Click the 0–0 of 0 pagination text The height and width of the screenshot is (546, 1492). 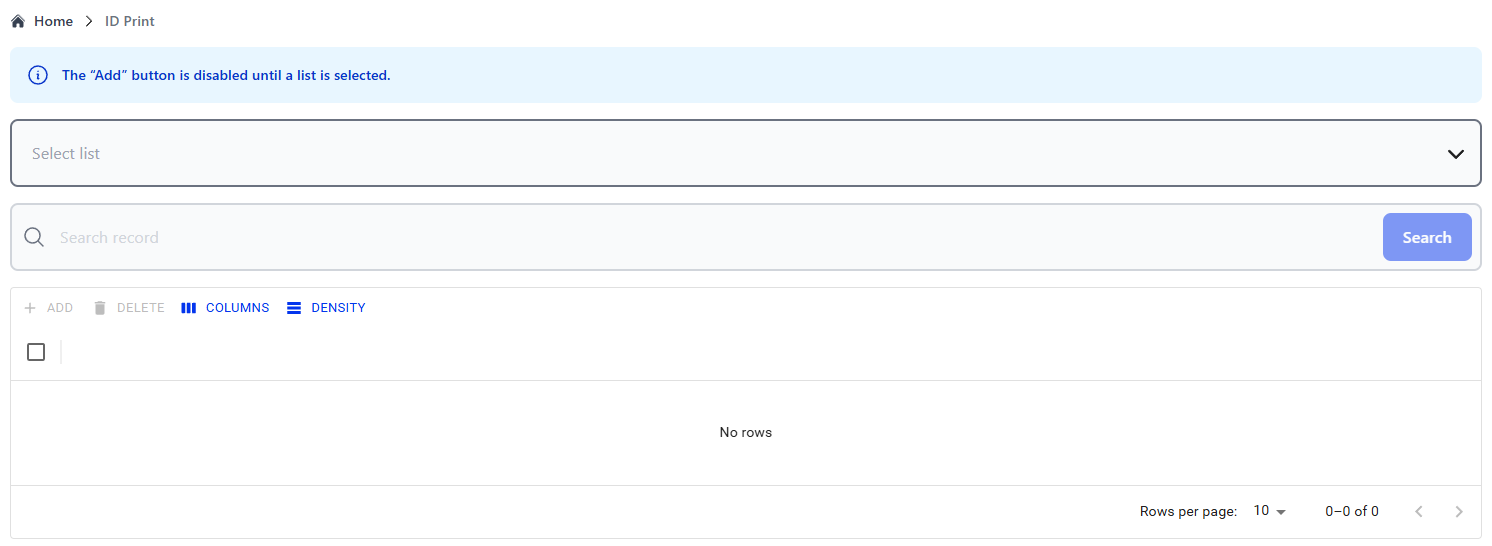click(1352, 511)
